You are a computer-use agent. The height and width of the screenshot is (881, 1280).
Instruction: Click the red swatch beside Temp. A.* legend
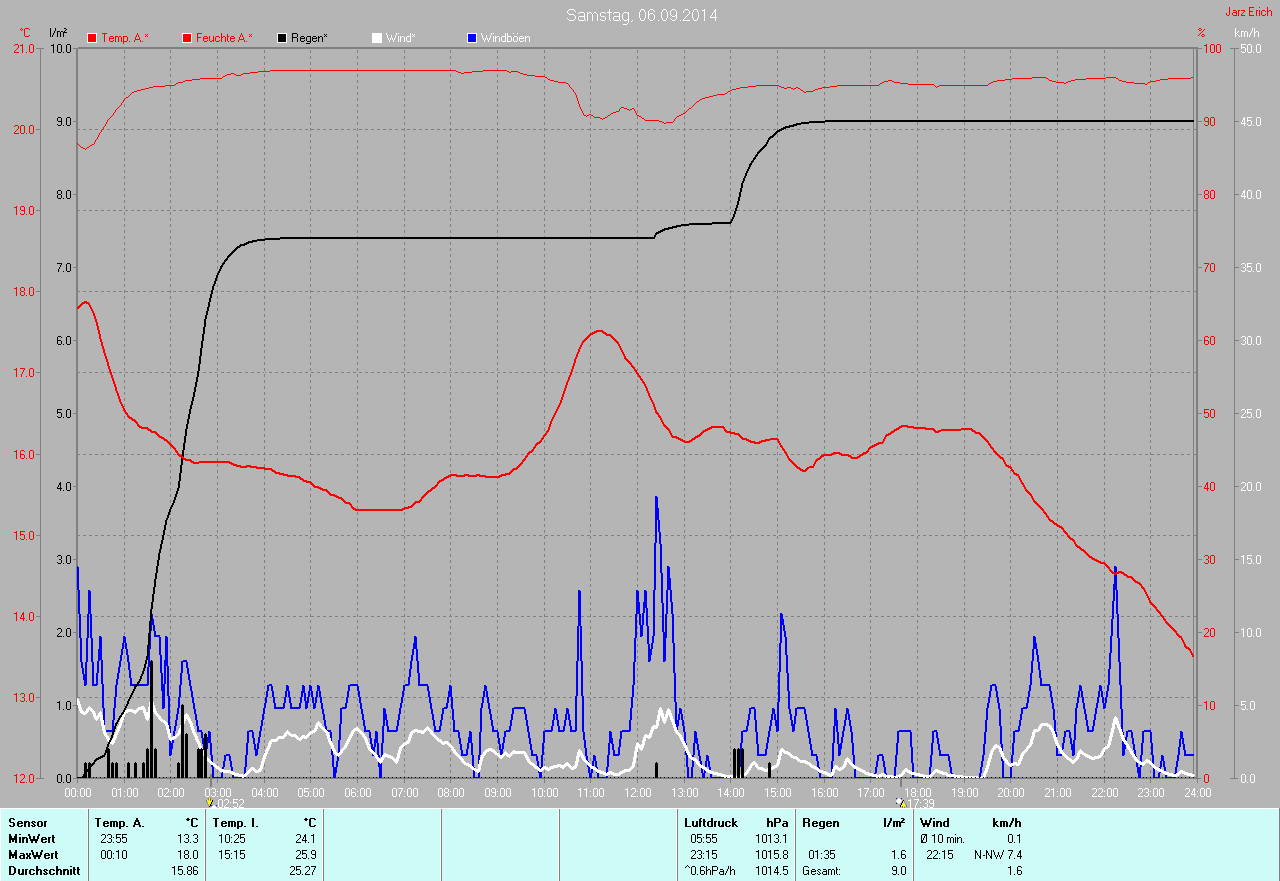click(x=92, y=38)
